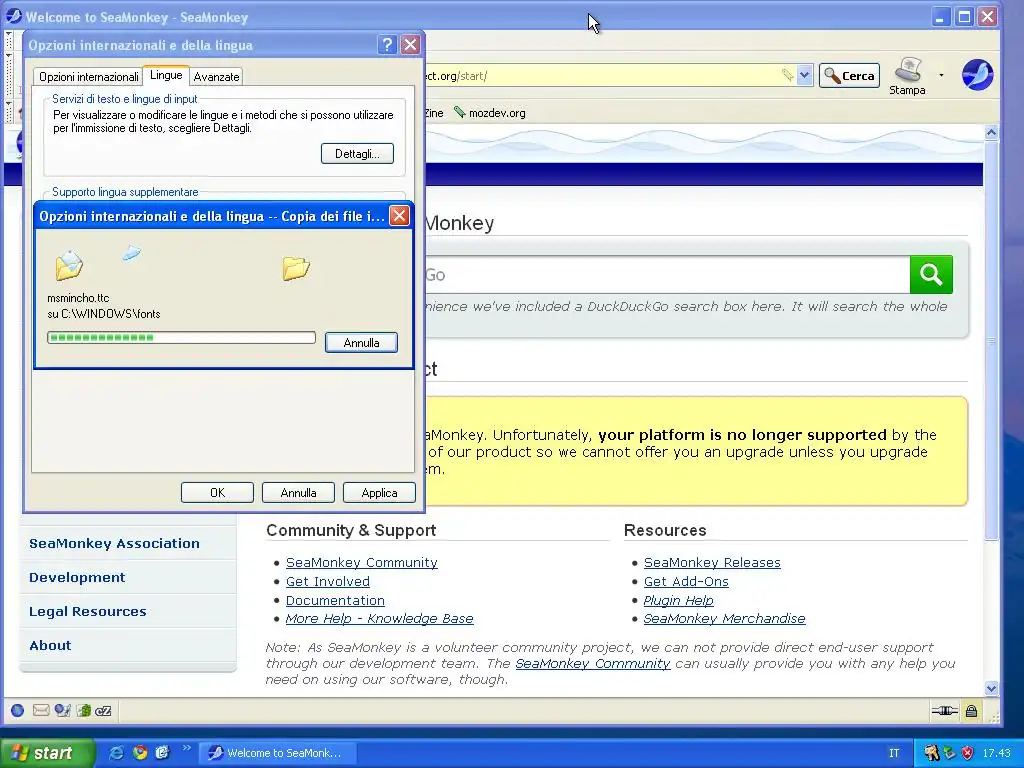
Task: Click OK in the Opzioni internazionali dialog
Action: pyautogui.click(x=217, y=492)
